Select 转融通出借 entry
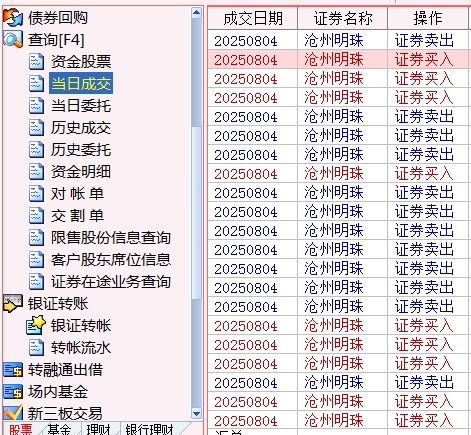471x435 pixels. (65, 370)
